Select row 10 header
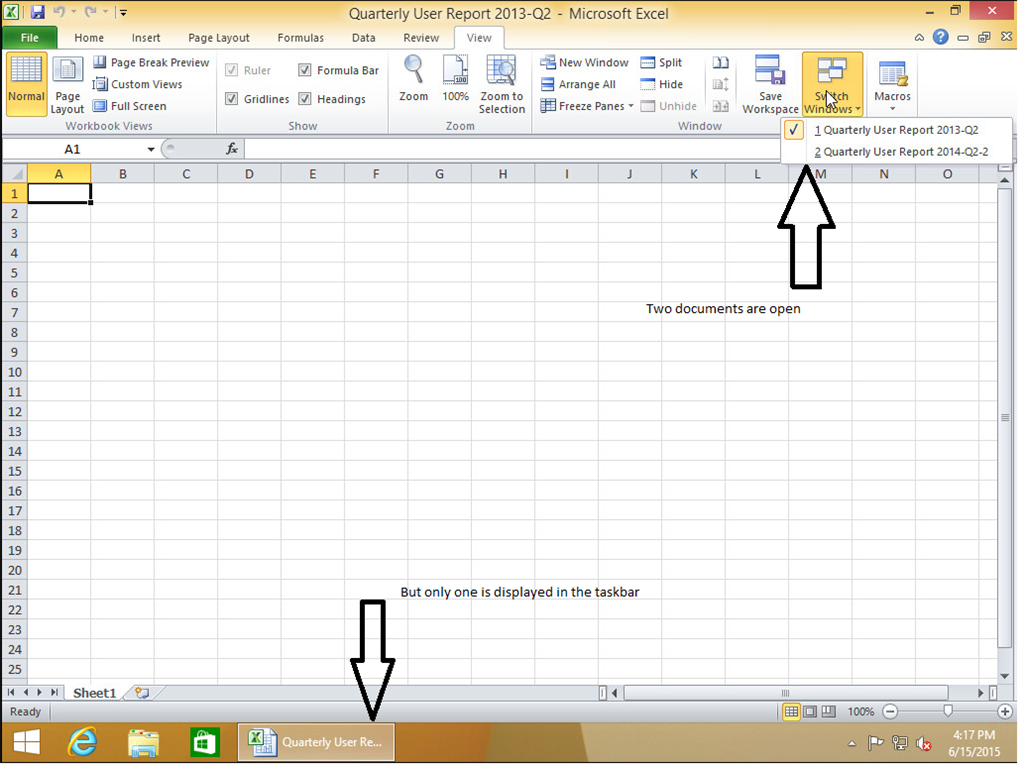Viewport: 1024px width, 766px height. coord(14,372)
